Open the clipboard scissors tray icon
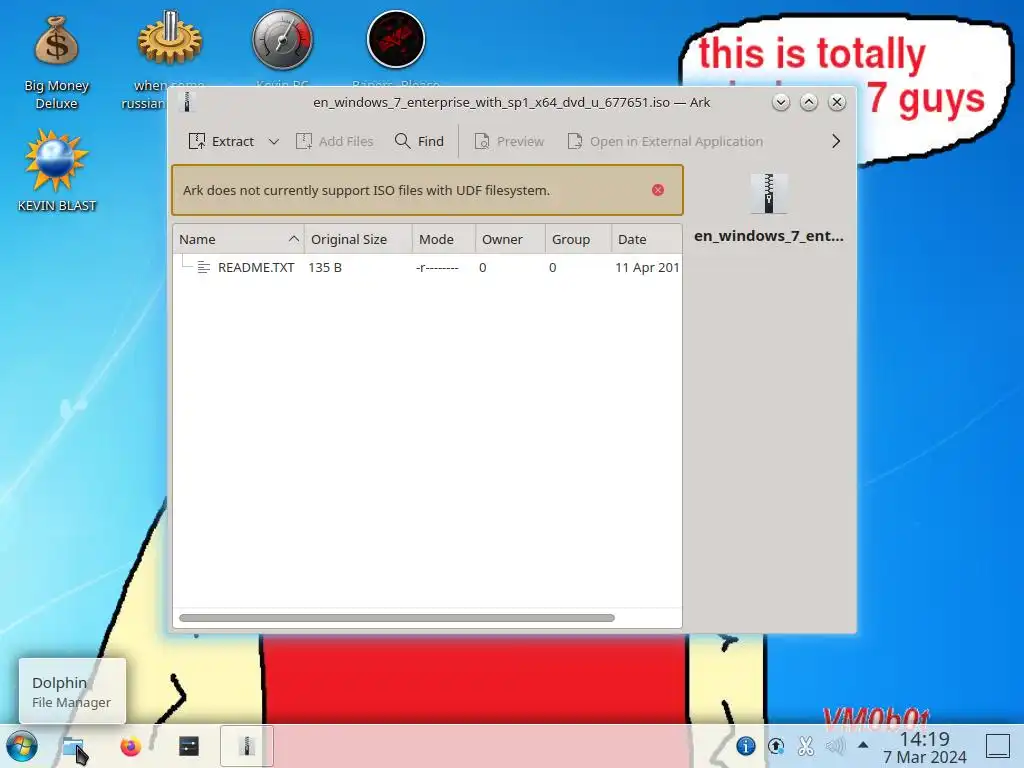The height and width of the screenshot is (768, 1024). pyautogui.click(x=806, y=745)
